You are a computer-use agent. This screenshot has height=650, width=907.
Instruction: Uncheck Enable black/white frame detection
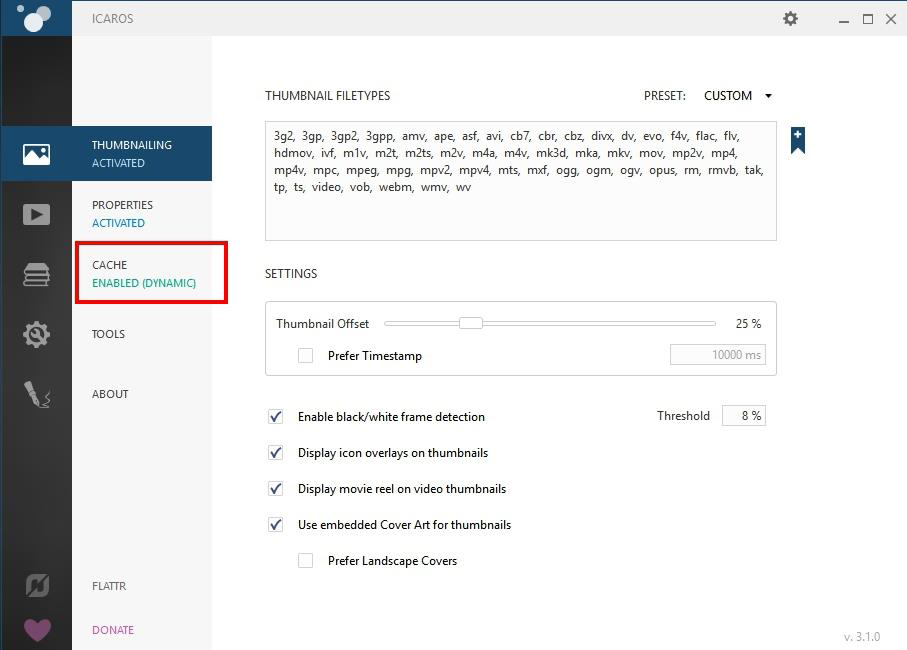276,417
